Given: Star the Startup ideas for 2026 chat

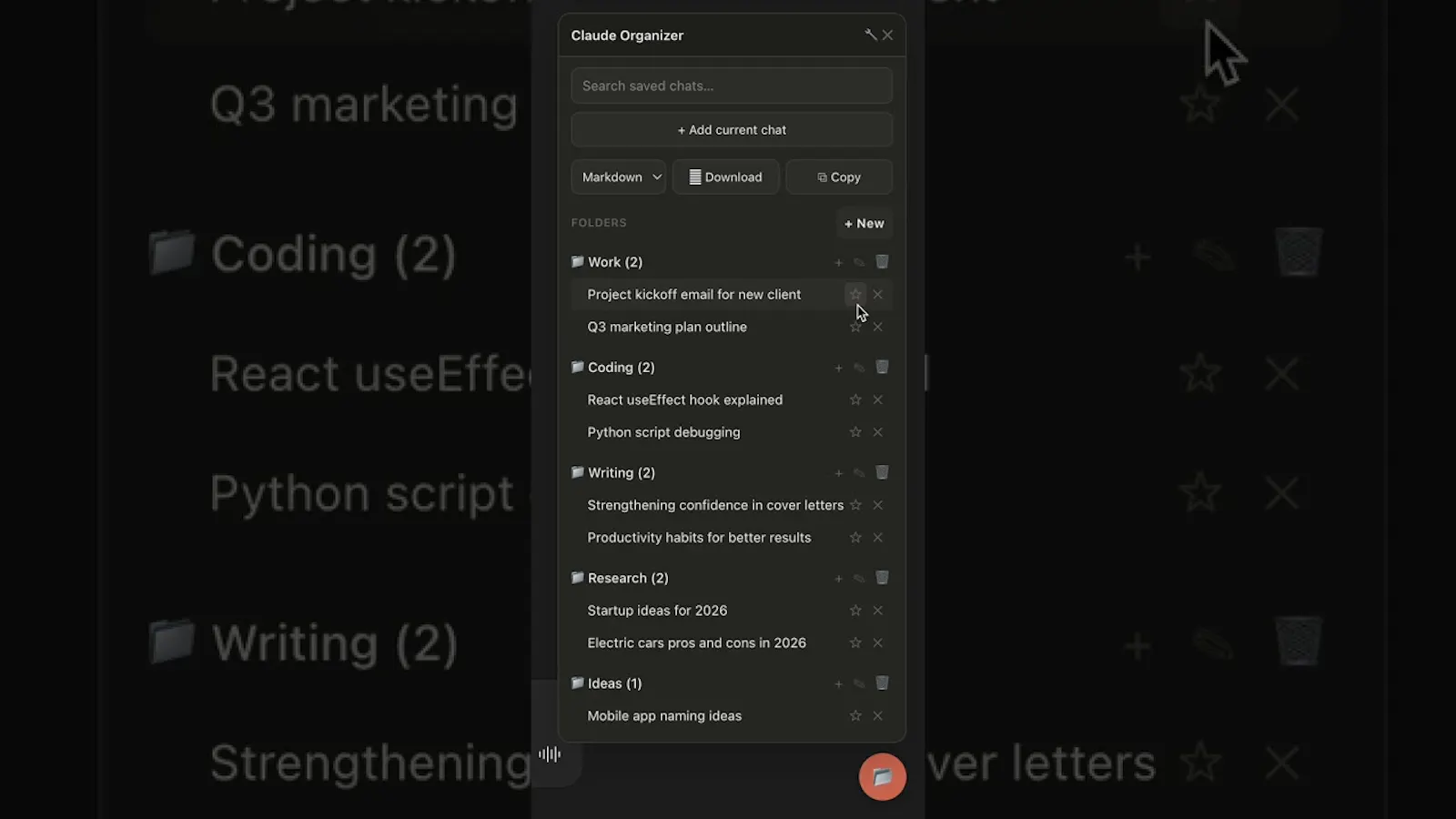Looking at the screenshot, I should [x=855, y=611].
